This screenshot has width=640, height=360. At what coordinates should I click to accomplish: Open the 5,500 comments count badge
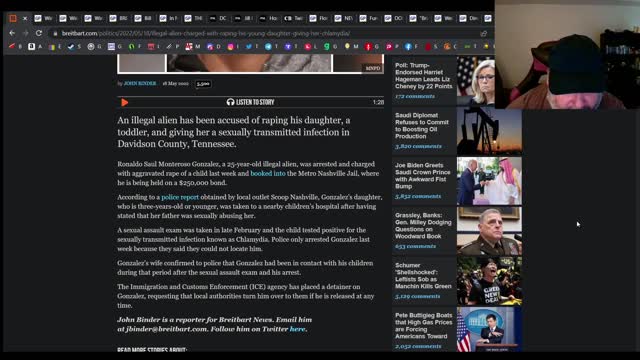(x=203, y=84)
